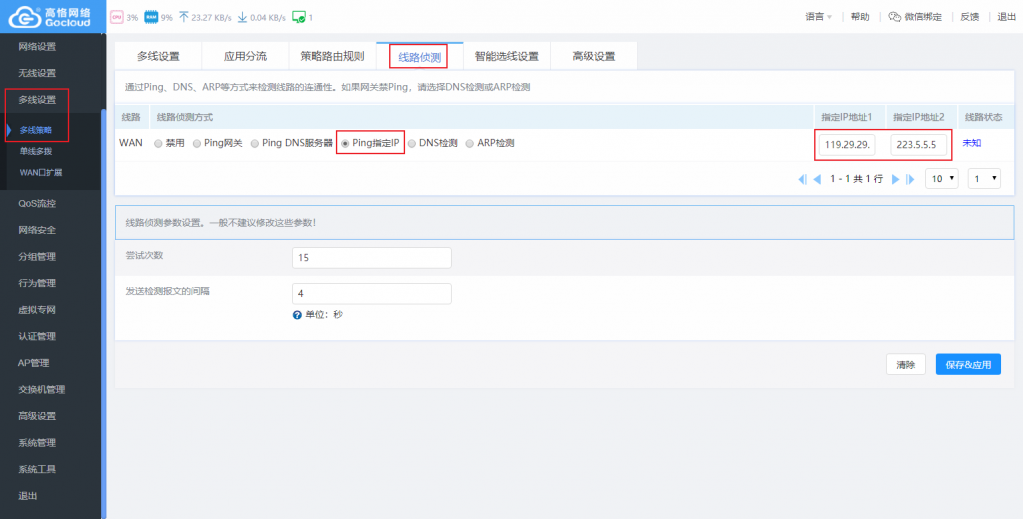Open the rows-per-page dropdown showing 10
Viewport: 1023px width, 519px height.
point(941,179)
